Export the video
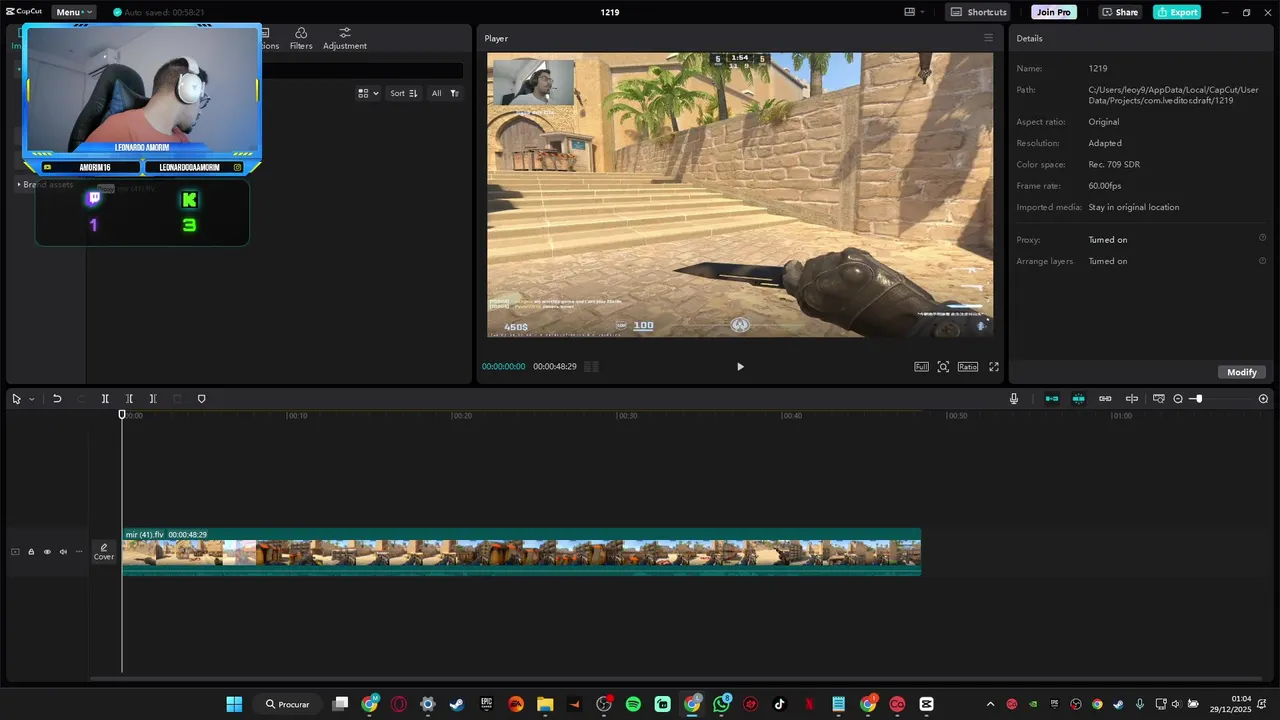 pos(1177,12)
